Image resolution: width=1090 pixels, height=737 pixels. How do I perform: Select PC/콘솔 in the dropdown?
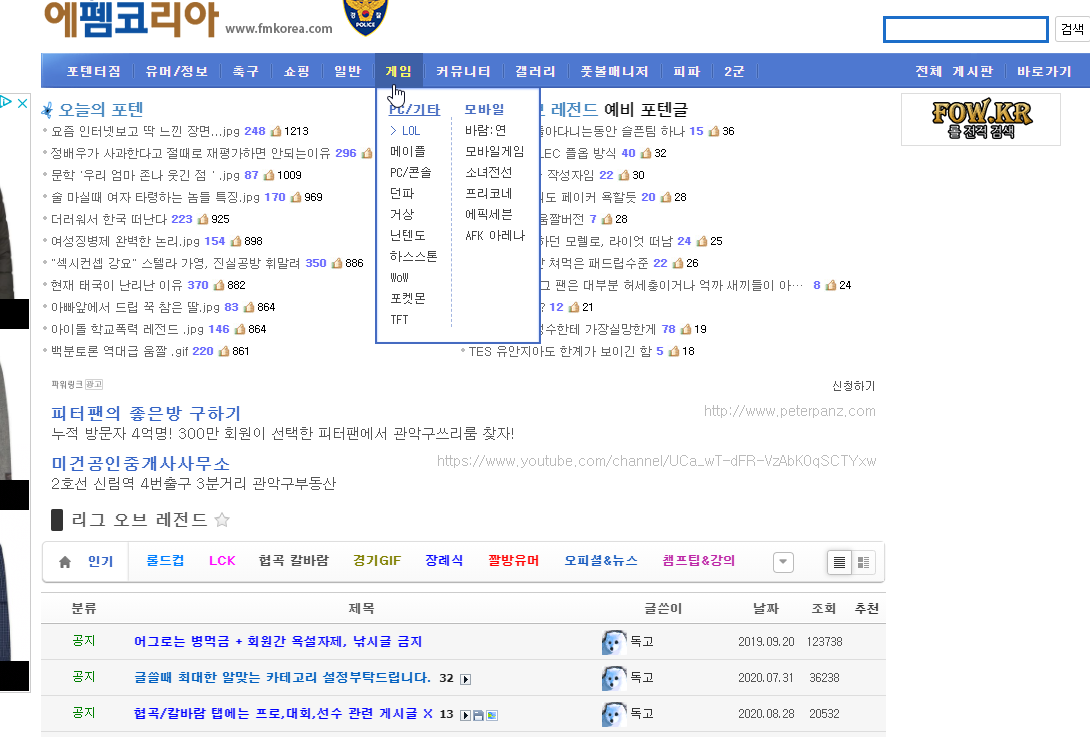click(x=410, y=172)
